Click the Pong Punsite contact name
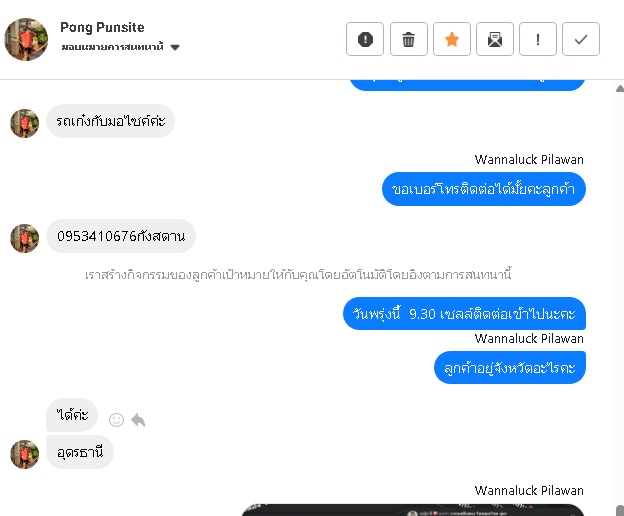Image resolution: width=624 pixels, height=516 pixels. [102, 27]
